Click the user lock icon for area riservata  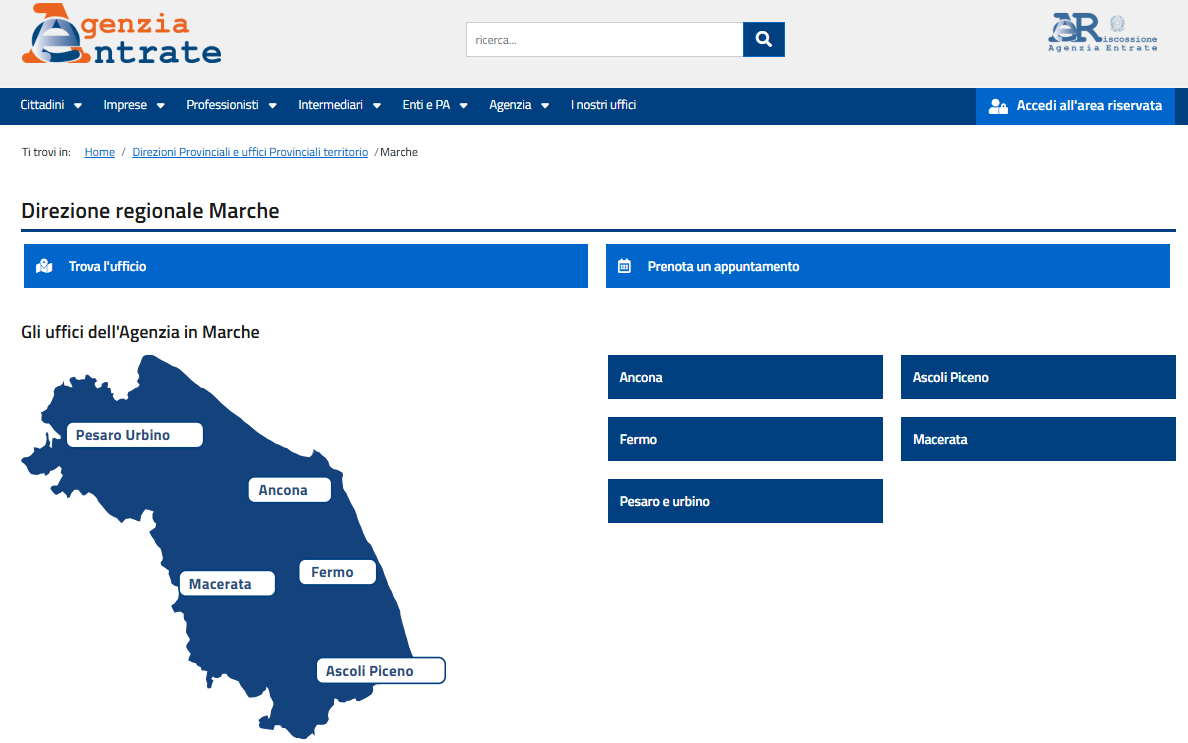click(997, 106)
